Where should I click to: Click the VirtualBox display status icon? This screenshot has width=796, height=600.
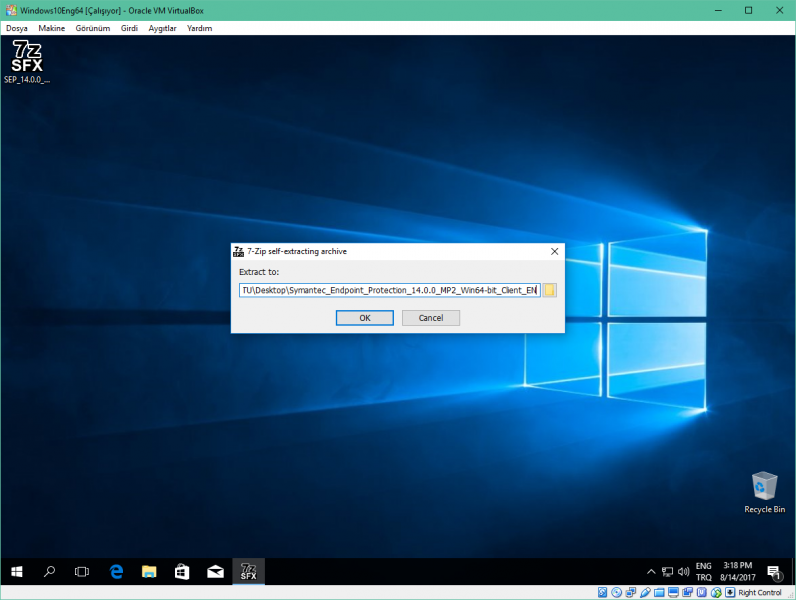[x=673, y=592]
